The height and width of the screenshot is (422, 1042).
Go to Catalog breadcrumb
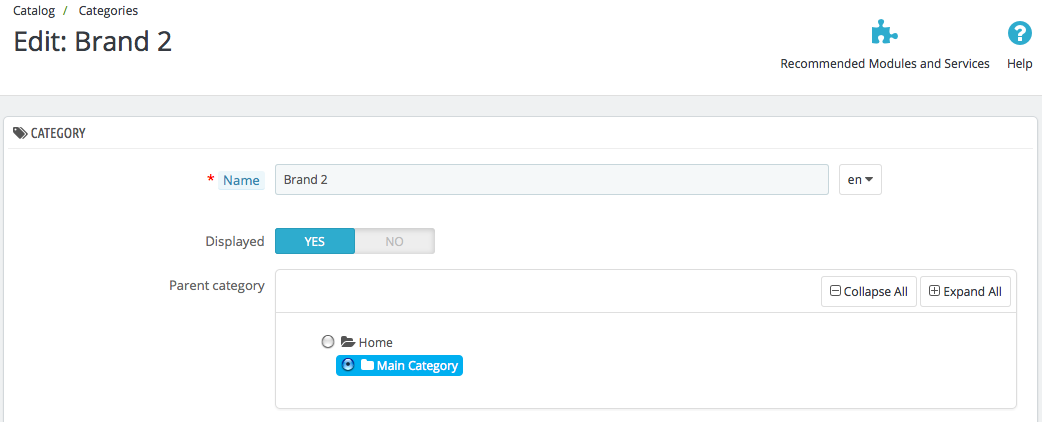pyautogui.click(x=34, y=11)
